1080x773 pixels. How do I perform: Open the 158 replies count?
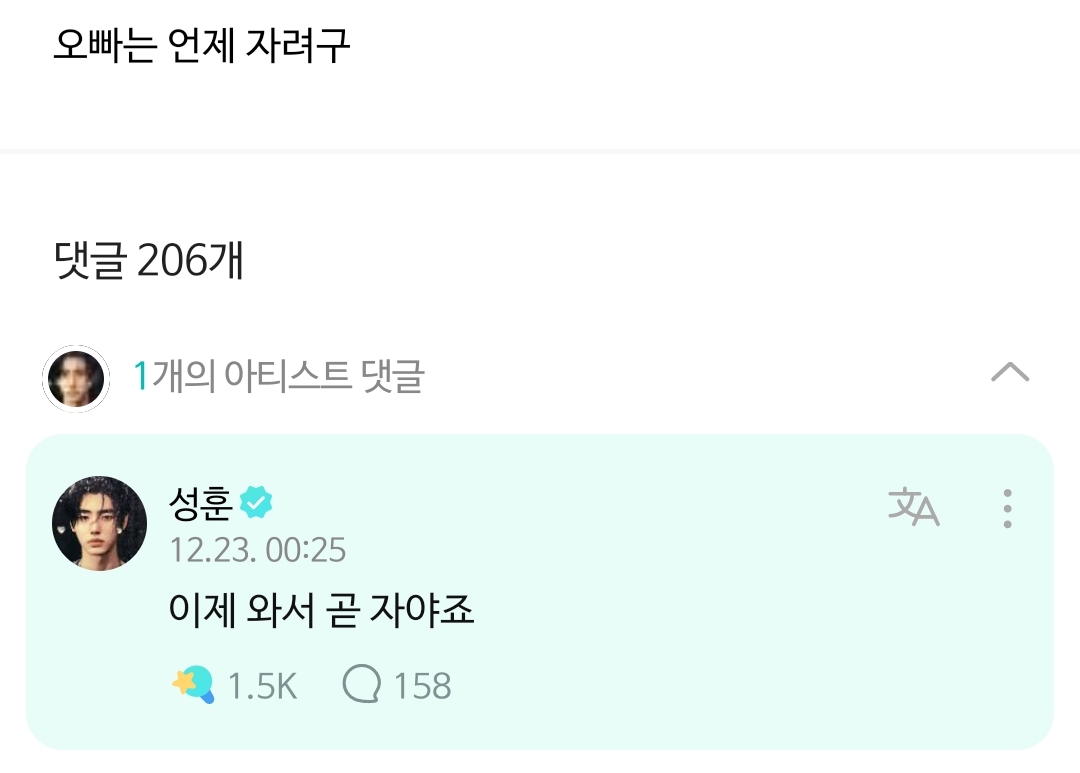[x=422, y=687]
